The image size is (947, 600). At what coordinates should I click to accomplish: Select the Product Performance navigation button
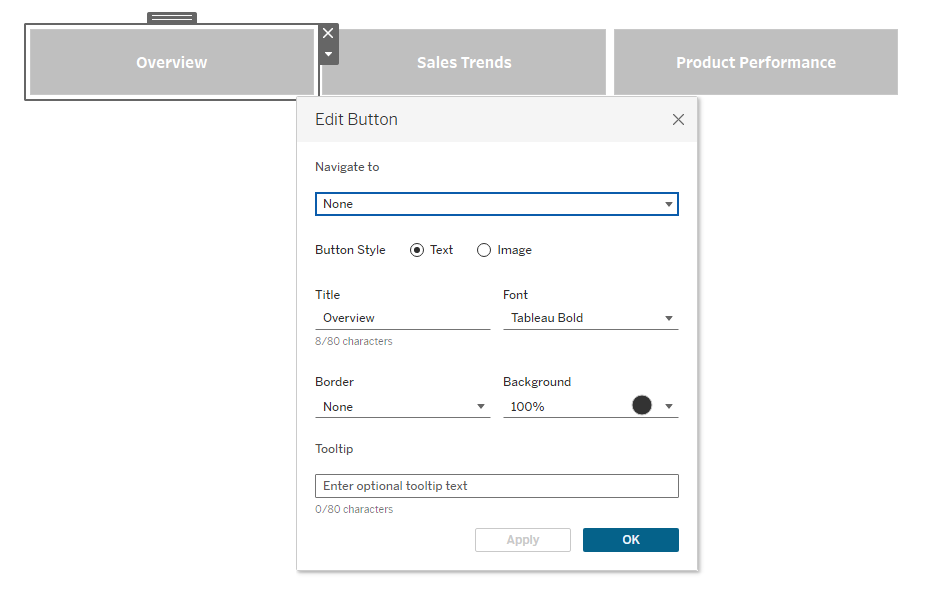tap(756, 62)
